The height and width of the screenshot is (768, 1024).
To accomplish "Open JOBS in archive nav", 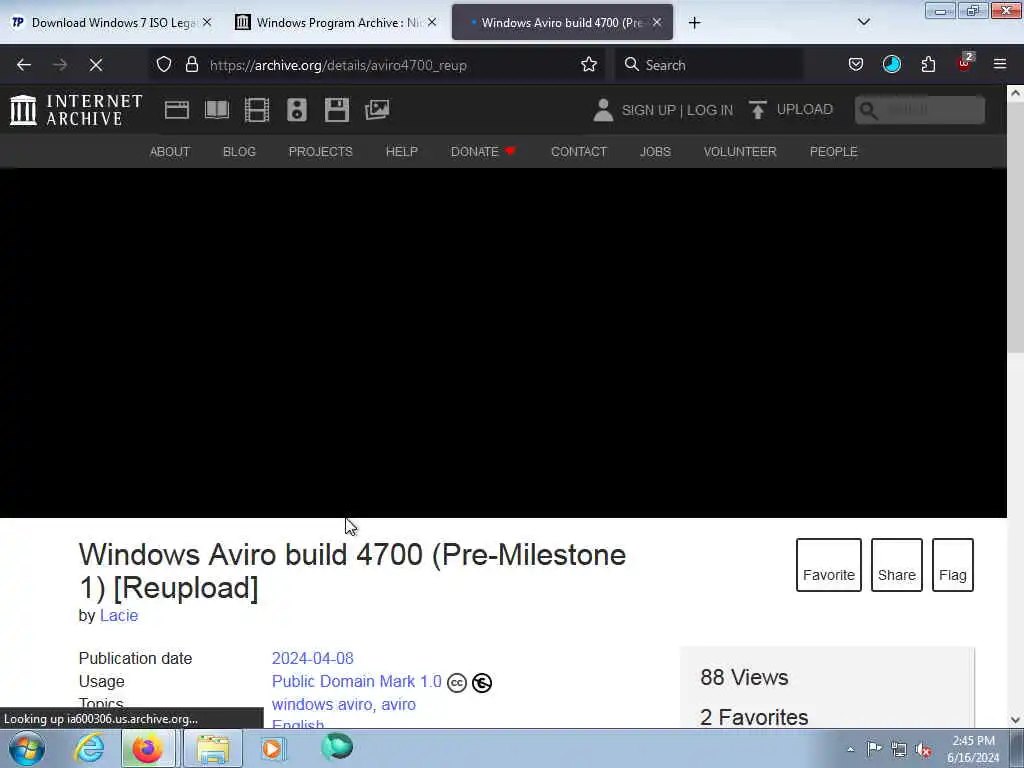I will (655, 152).
